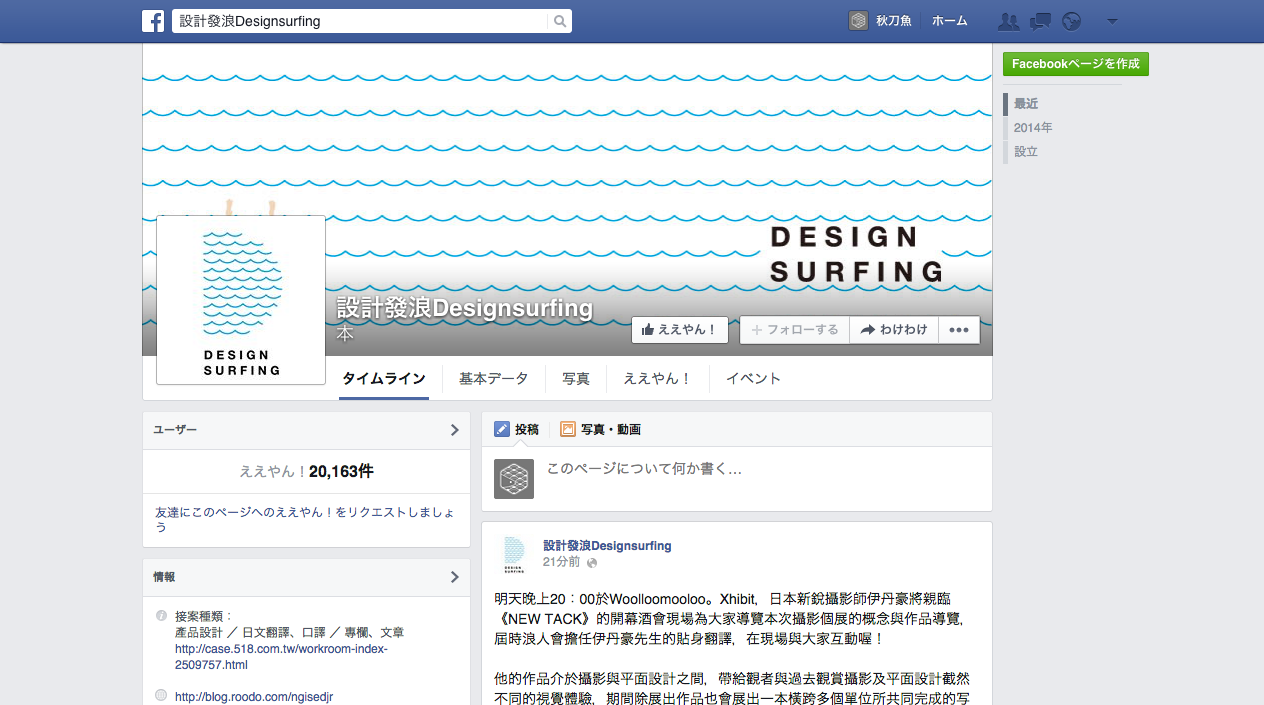Click the ええやん！ like button
Screen dimensions: 1264x705
679,330
